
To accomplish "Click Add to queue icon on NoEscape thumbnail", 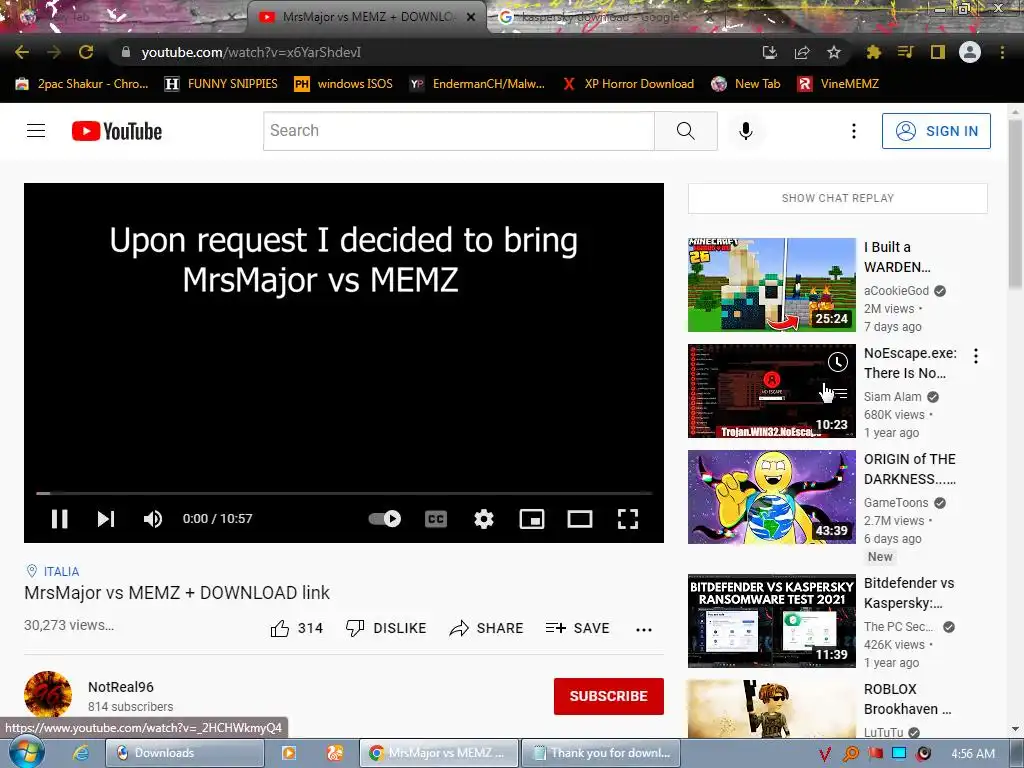I will coord(838,393).
